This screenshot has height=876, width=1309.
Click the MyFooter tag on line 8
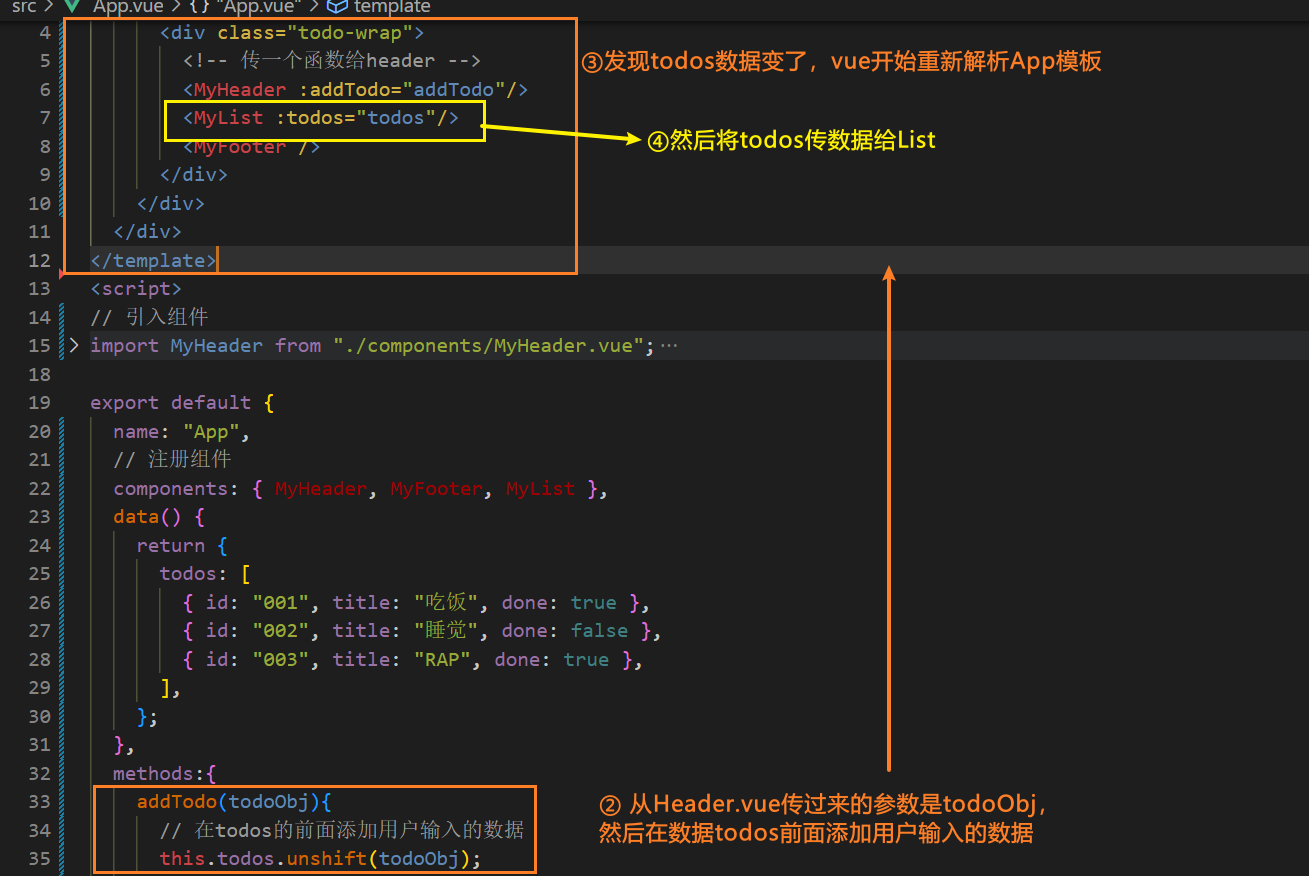pyautogui.click(x=240, y=147)
